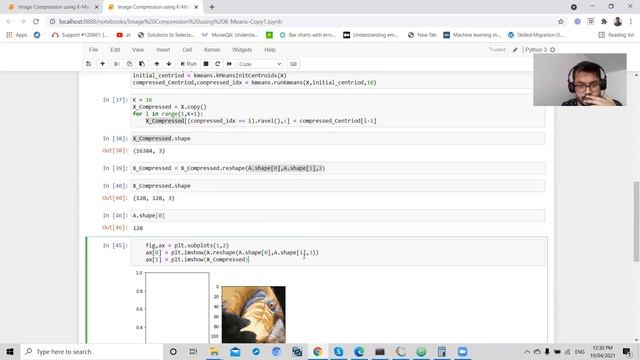The width and height of the screenshot is (640, 360).
Task: Paste cells below using clipboard icon
Action: click(x=142, y=64)
